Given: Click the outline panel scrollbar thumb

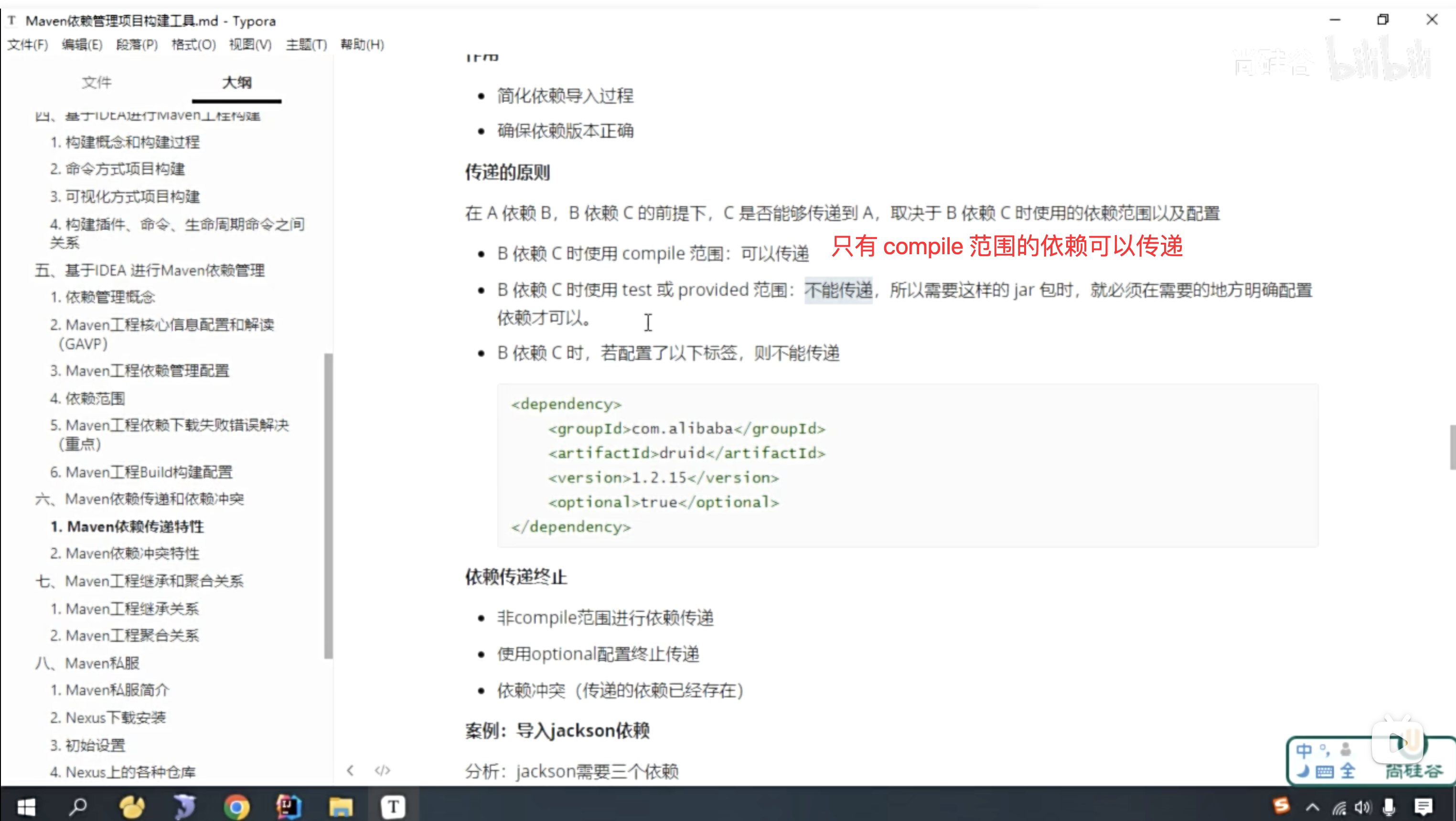Looking at the screenshot, I should coord(328,506).
